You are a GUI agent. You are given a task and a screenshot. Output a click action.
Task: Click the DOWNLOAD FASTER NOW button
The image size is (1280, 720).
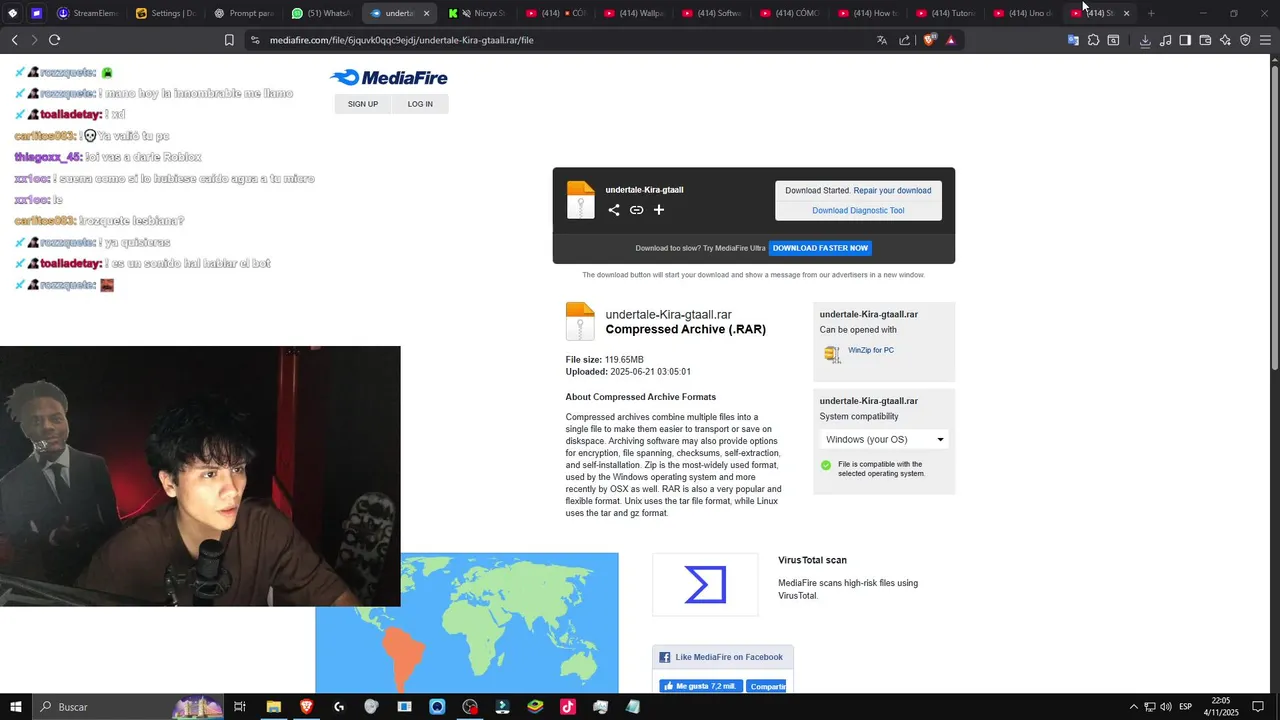(x=820, y=248)
